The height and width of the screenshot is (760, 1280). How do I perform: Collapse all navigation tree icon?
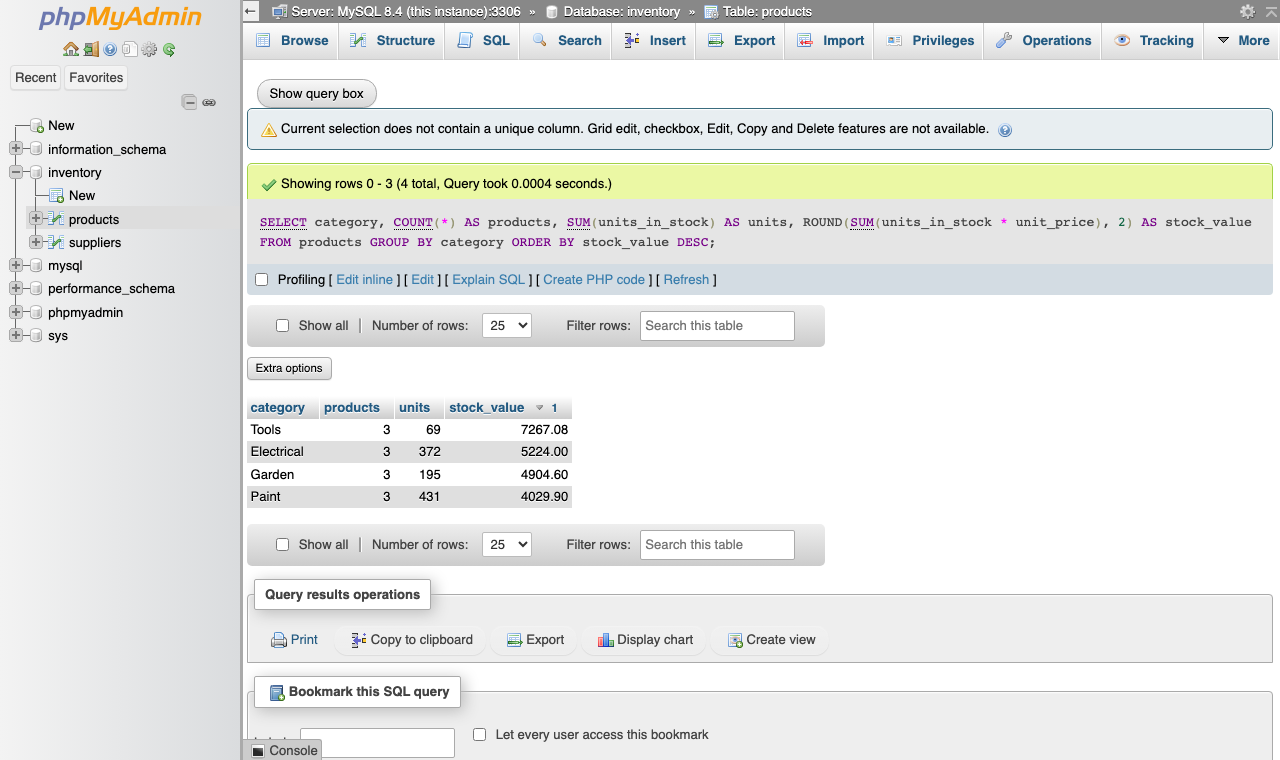click(189, 102)
